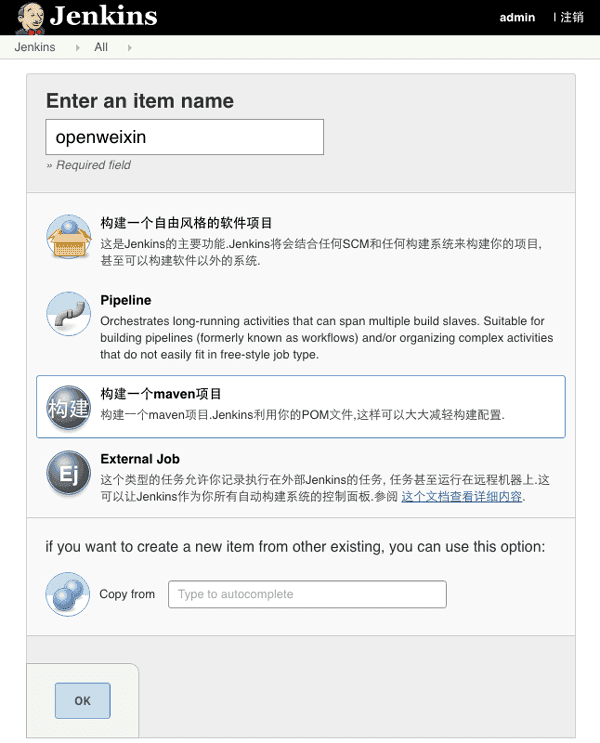Go to Jenkins breadcrumb
Image resolution: width=600 pixels, height=743 pixels.
35,47
